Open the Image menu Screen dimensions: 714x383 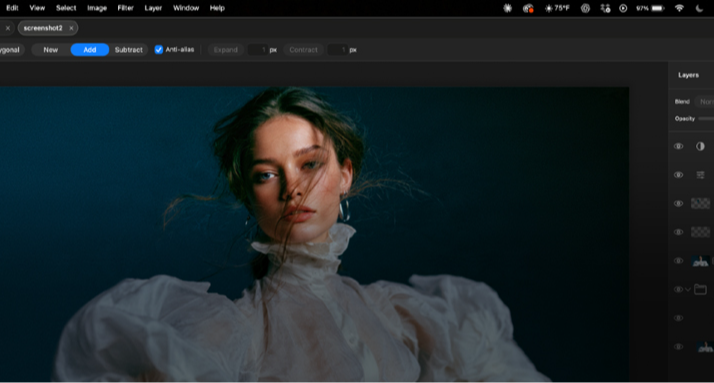97,8
